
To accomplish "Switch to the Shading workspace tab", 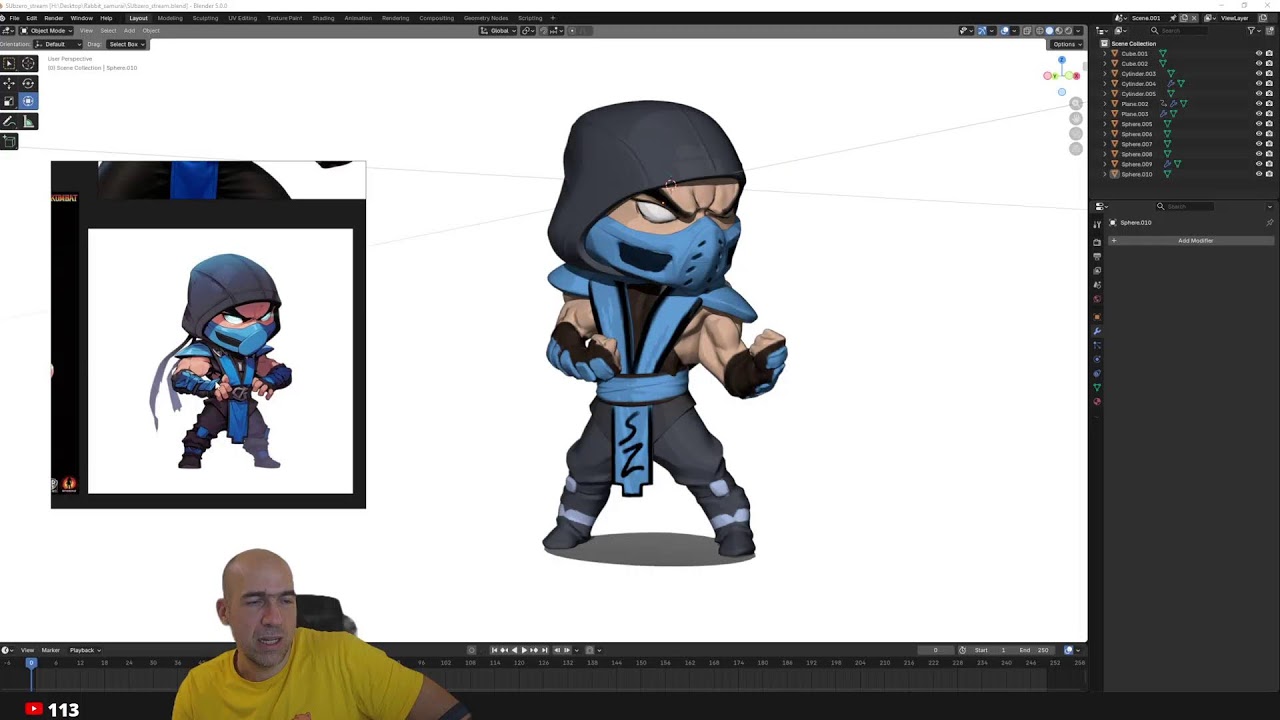I will [323, 18].
